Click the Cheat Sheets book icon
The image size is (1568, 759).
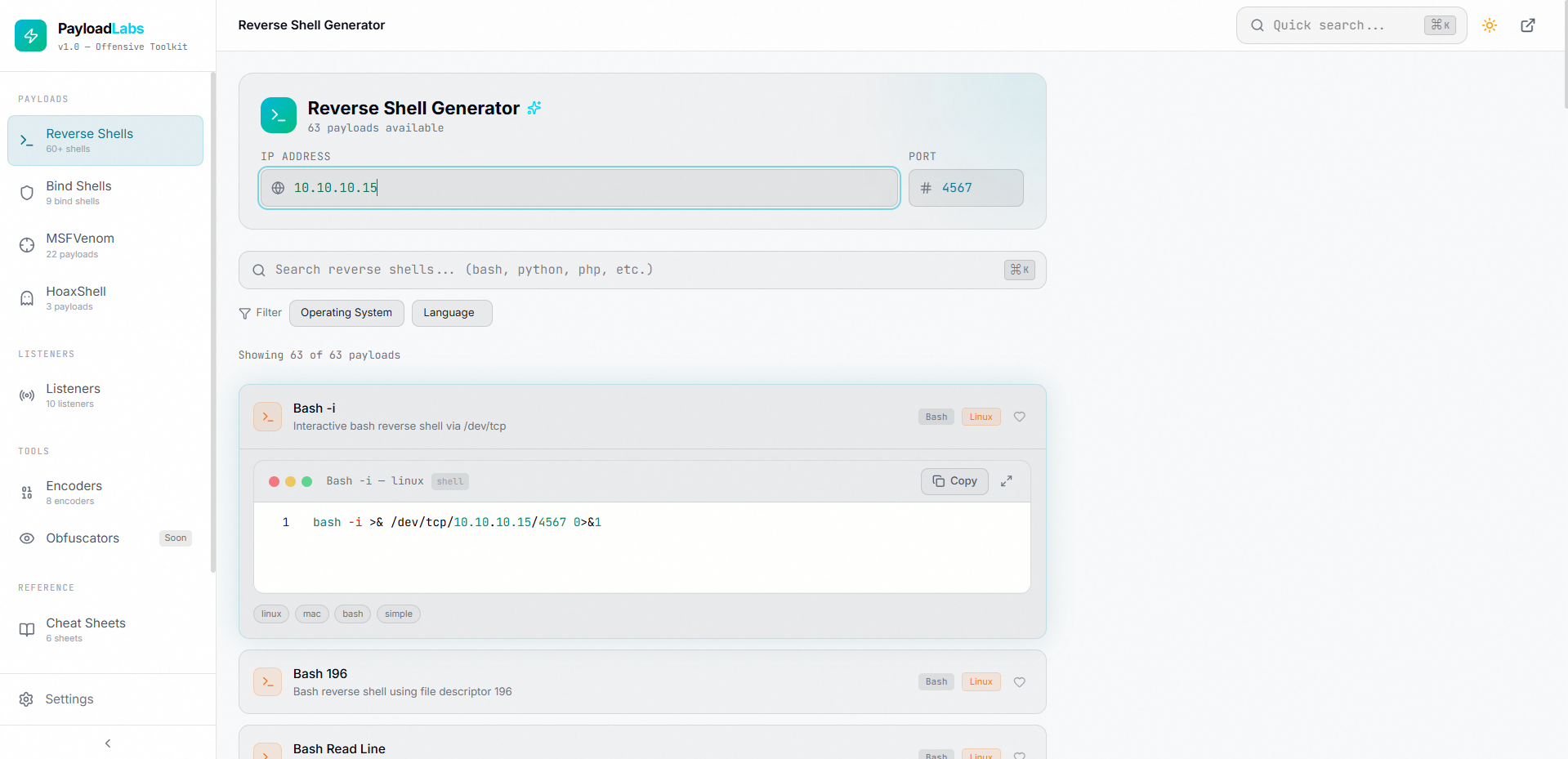click(27, 630)
